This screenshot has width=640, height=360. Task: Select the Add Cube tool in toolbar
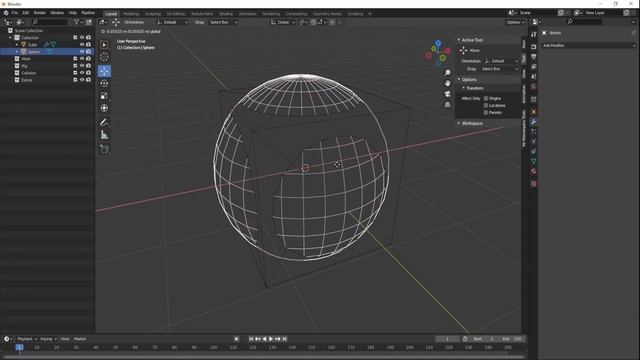(104, 149)
